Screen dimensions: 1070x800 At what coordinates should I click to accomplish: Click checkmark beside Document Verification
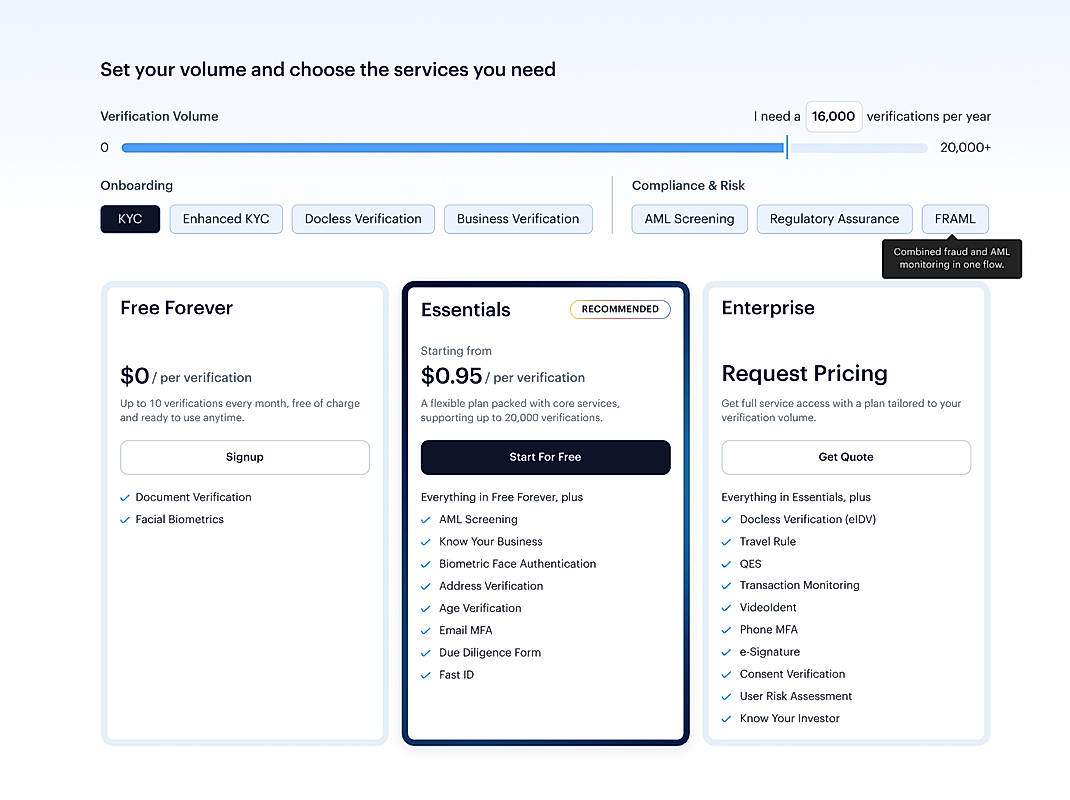[125, 498]
